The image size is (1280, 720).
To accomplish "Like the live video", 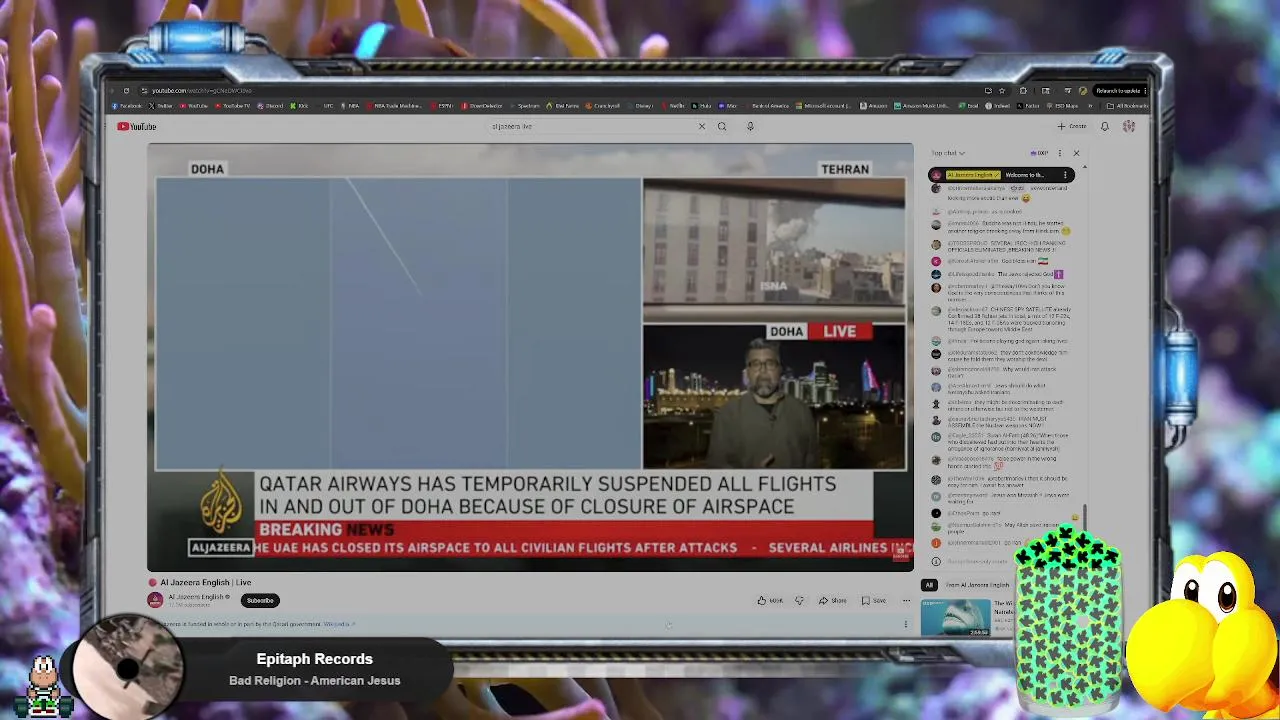I will [x=770, y=600].
